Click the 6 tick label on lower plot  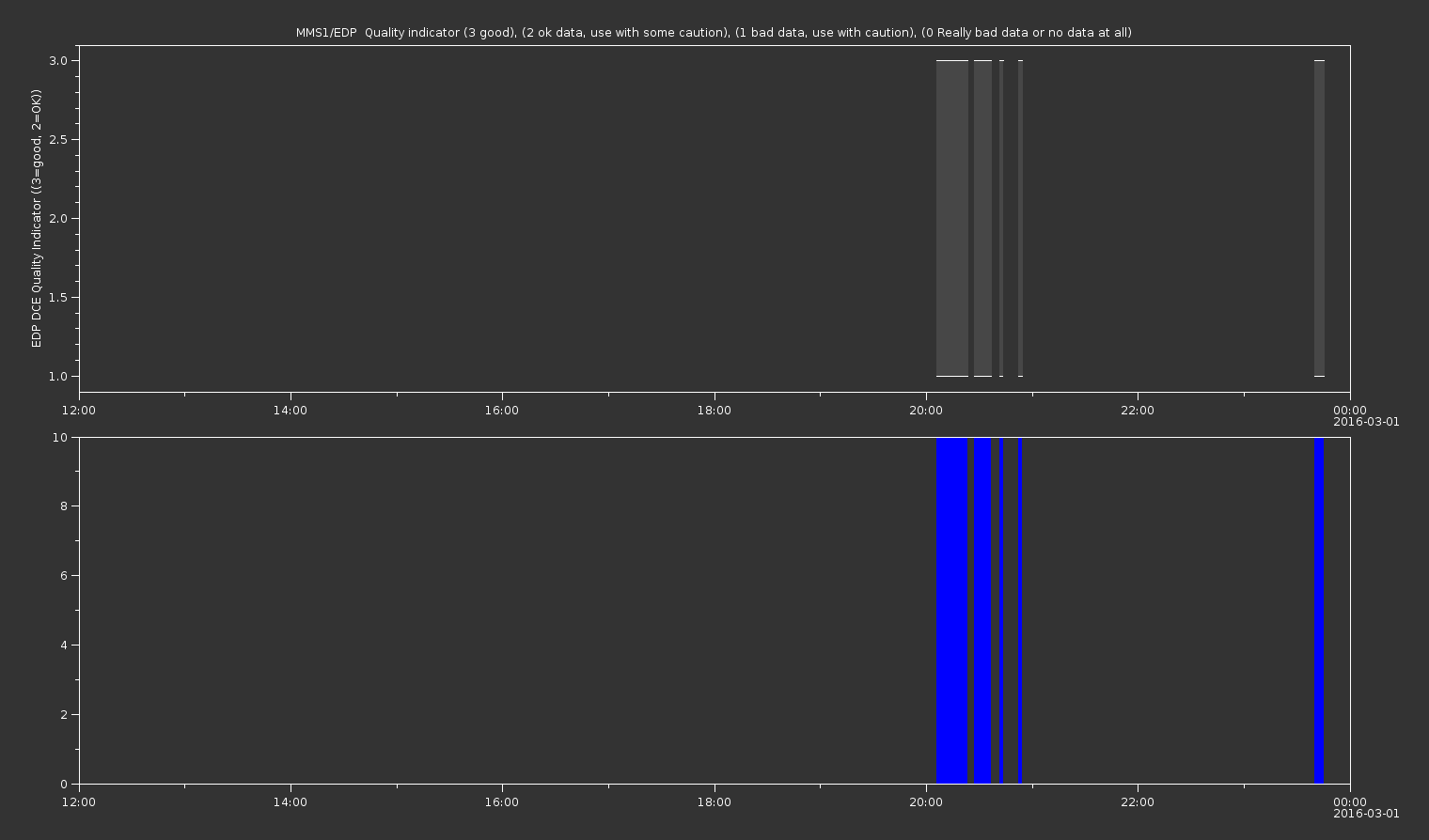click(x=64, y=576)
